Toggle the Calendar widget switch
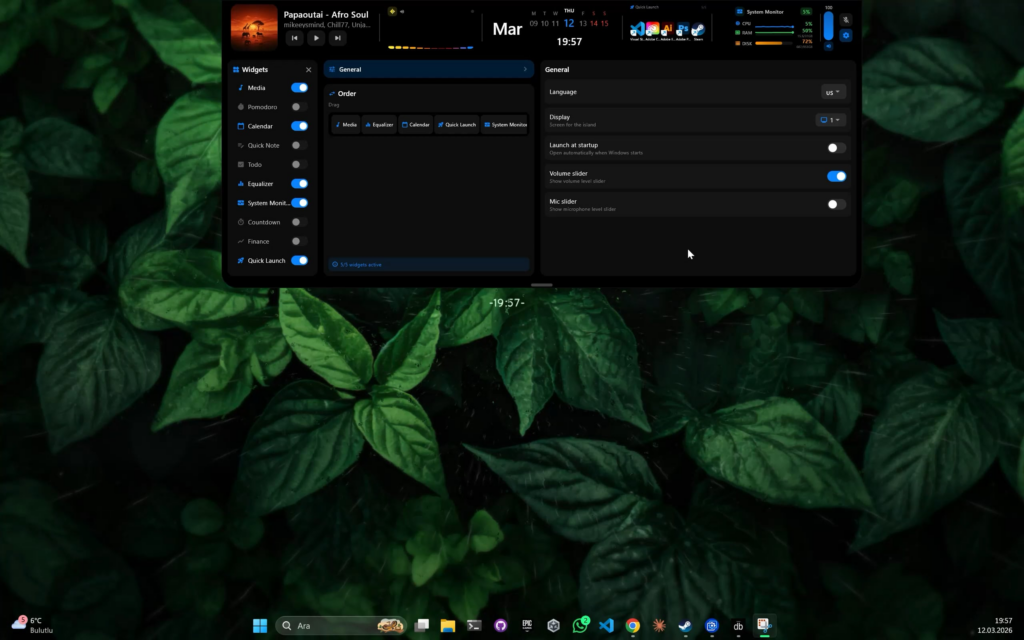This screenshot has height=640, width=1024. pos(299,126)
